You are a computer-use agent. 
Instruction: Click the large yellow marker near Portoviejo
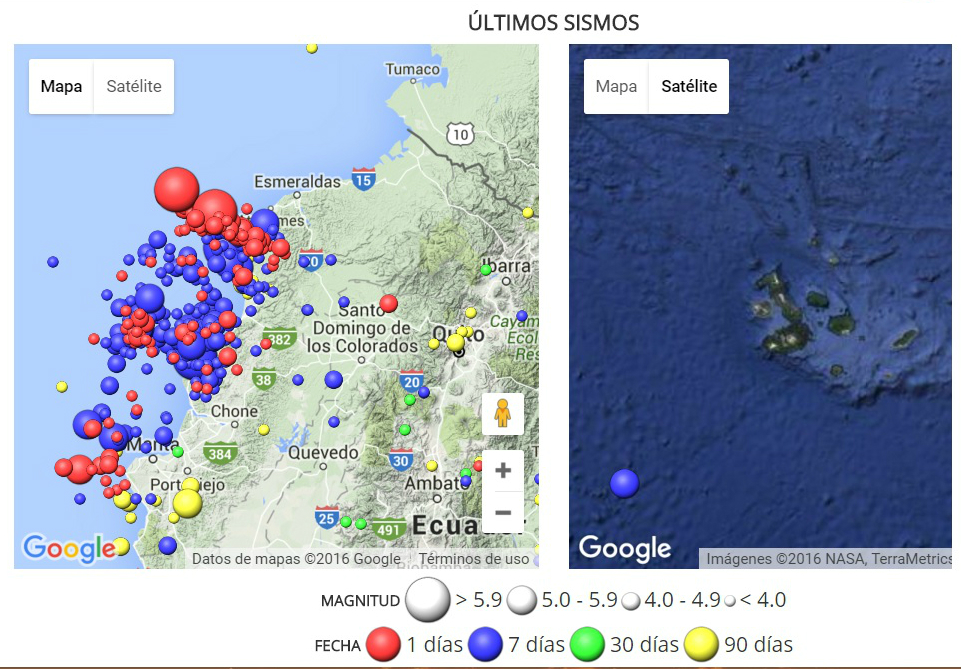tap(187, 503)
